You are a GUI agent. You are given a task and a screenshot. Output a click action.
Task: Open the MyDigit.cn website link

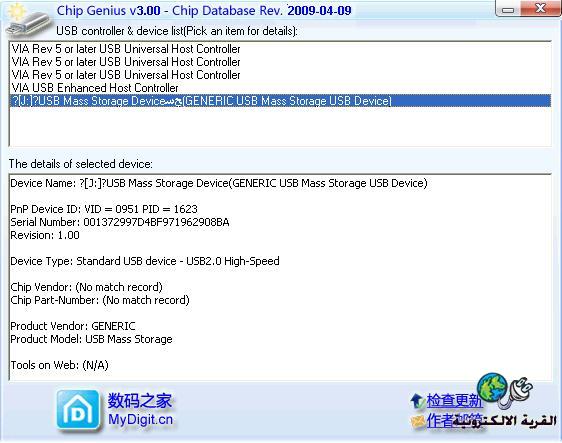point(140,419)
